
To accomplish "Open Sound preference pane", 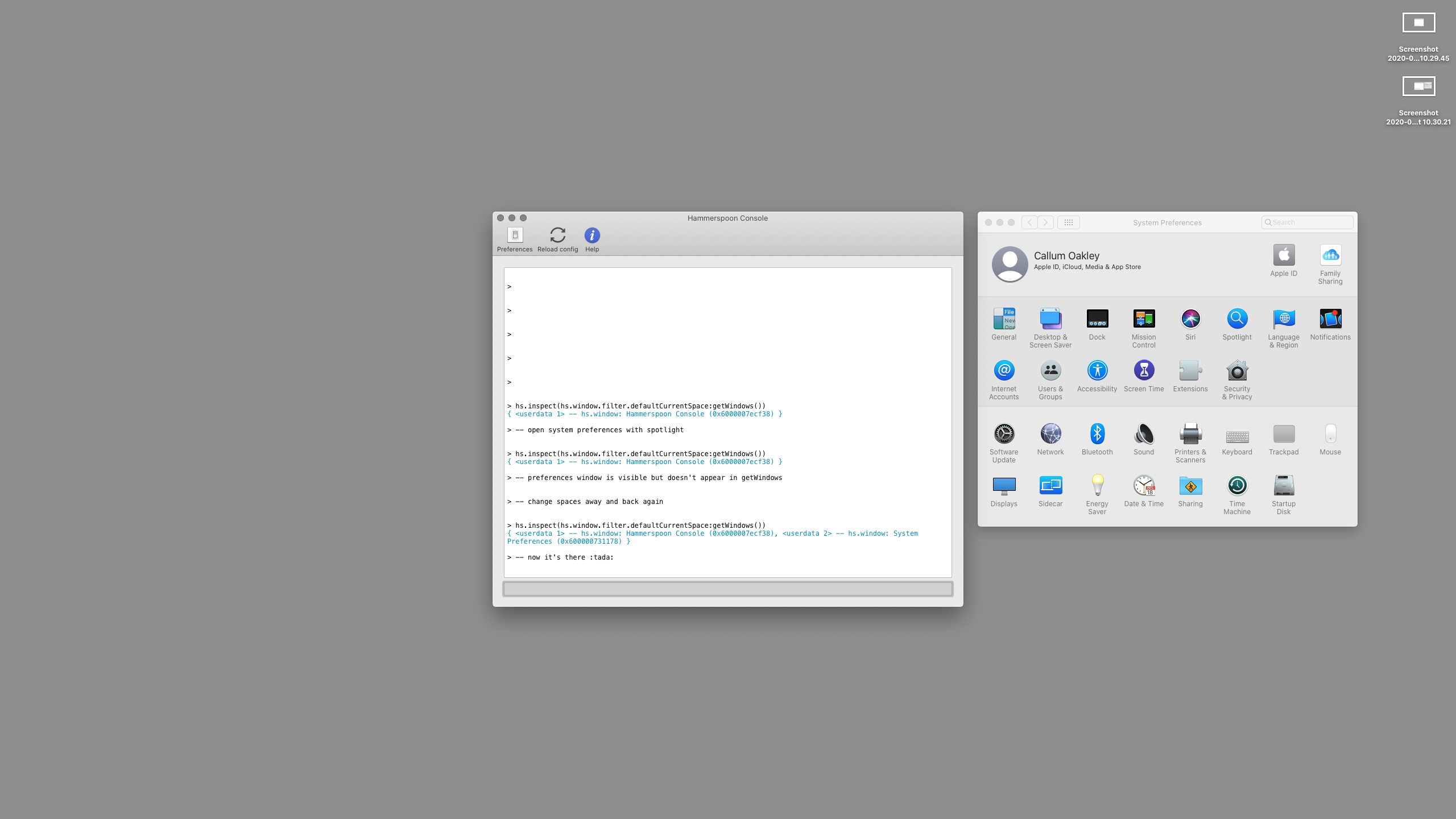I will [1144, 434].
